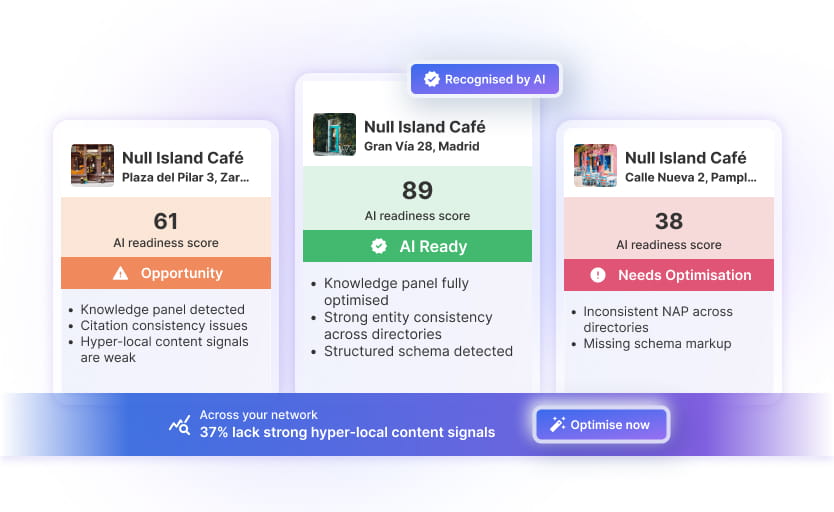Click the 38 AI readiness score
Image resolution: width=834 pixels, height=512 pixels.
pyautogui.click(x=669, y=221)
